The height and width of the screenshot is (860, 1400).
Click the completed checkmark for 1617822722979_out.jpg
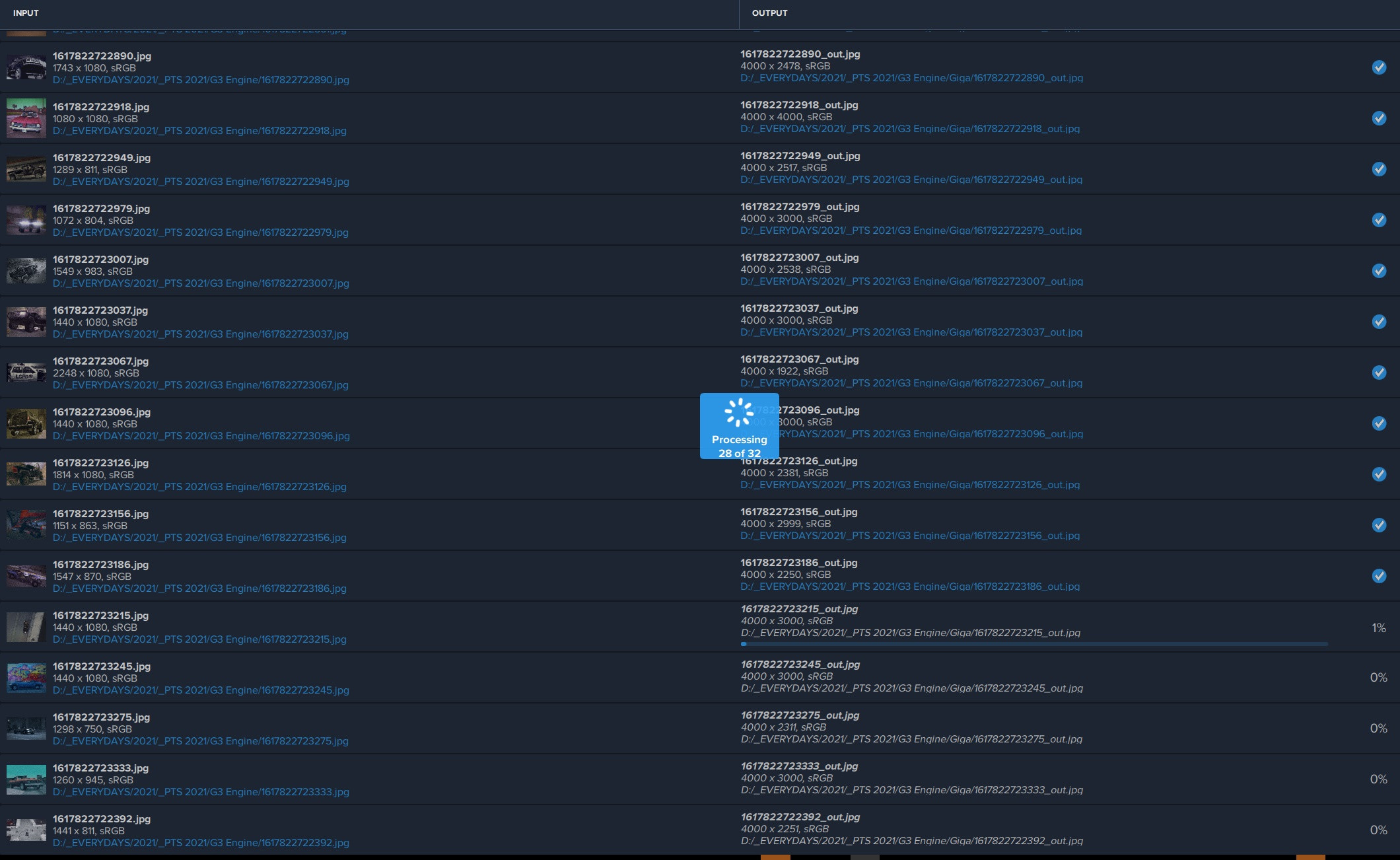(1379, 220)
